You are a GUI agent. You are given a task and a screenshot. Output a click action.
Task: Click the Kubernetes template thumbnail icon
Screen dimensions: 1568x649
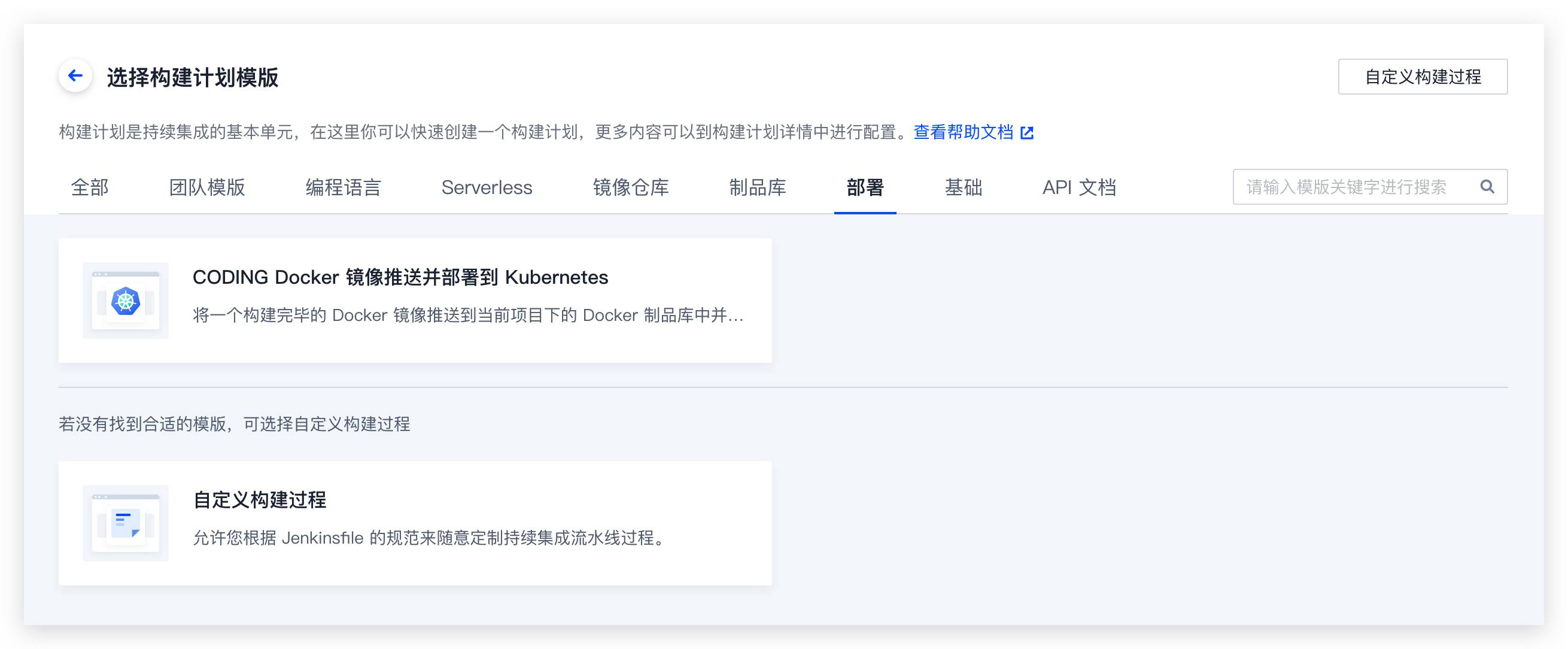(126, 301)
